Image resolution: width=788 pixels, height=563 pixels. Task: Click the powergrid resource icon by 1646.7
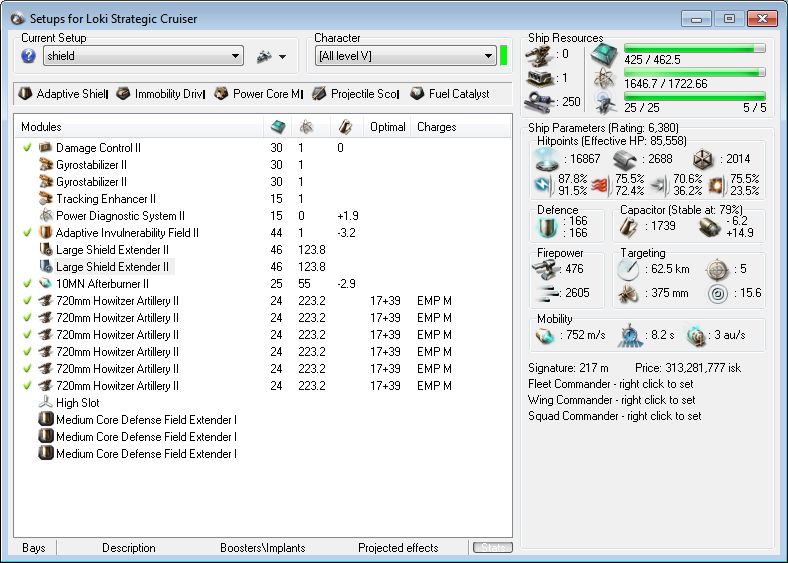tap(604, 78)
